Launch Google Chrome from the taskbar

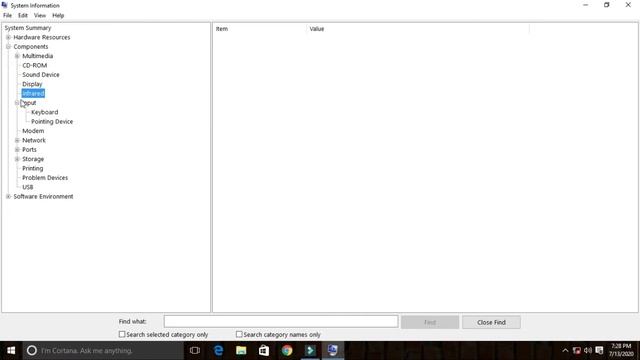287,350
